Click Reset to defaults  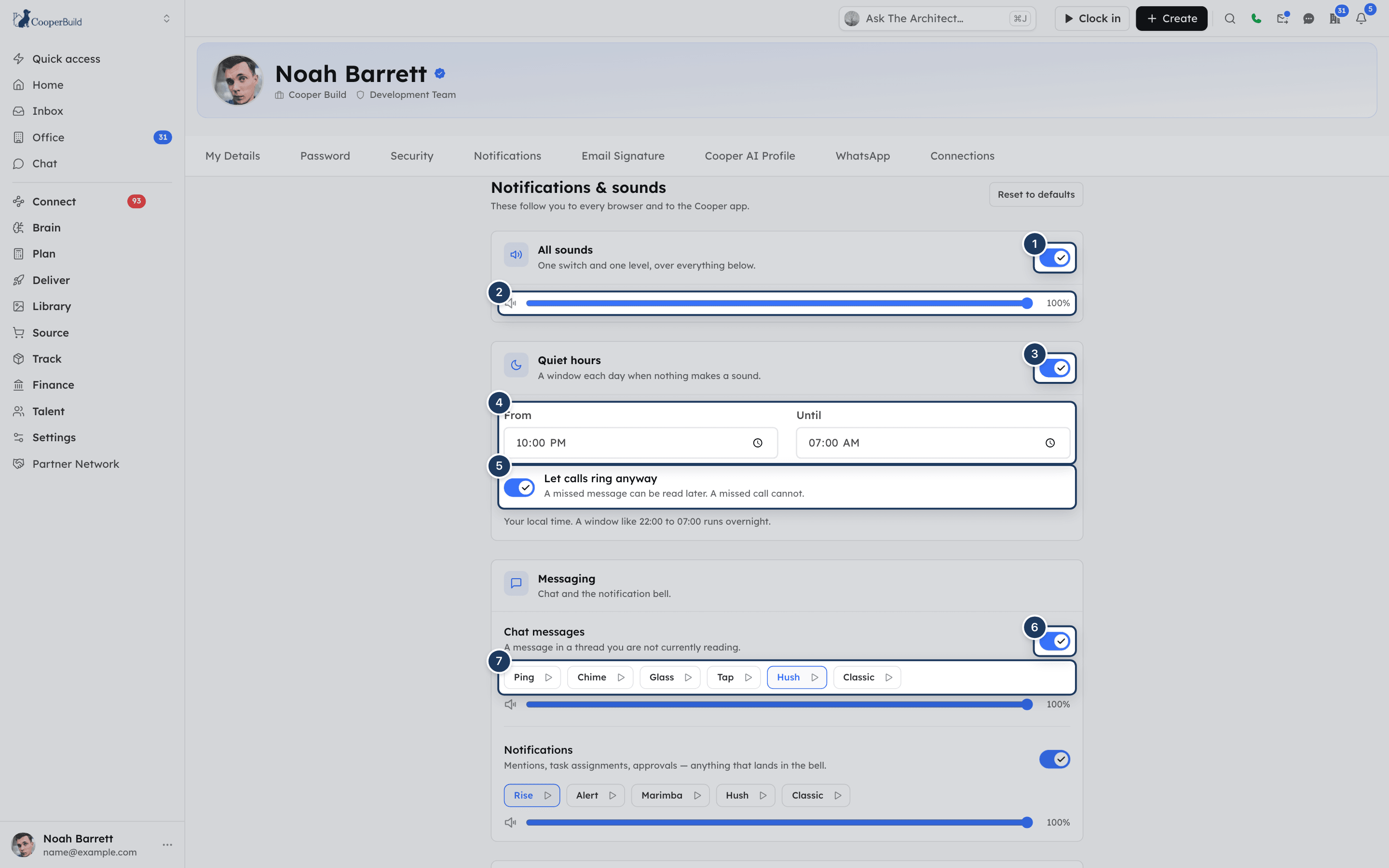click(1035, 195)
